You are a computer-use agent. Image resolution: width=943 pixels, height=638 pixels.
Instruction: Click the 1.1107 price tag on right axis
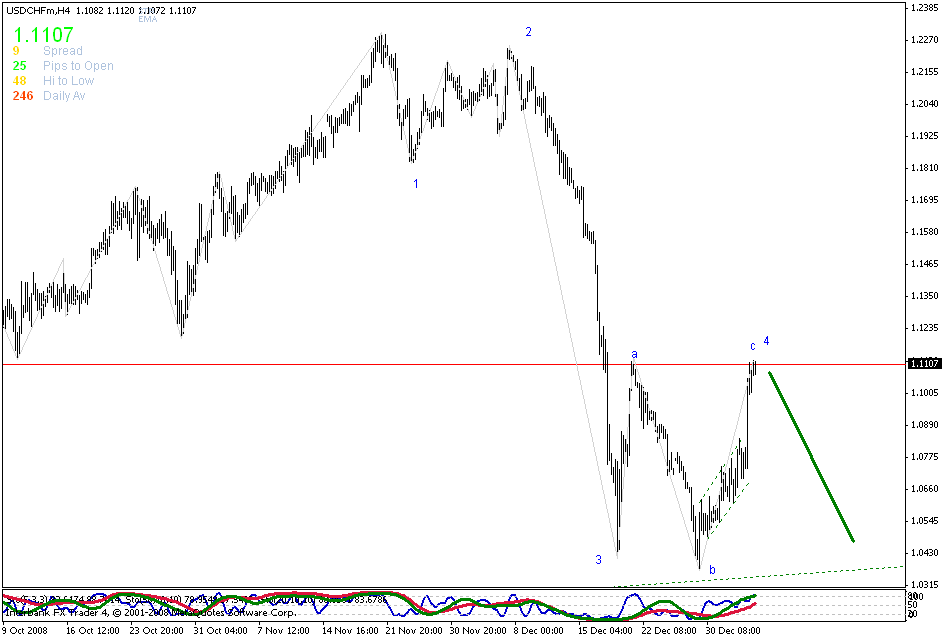click(925, 364)
